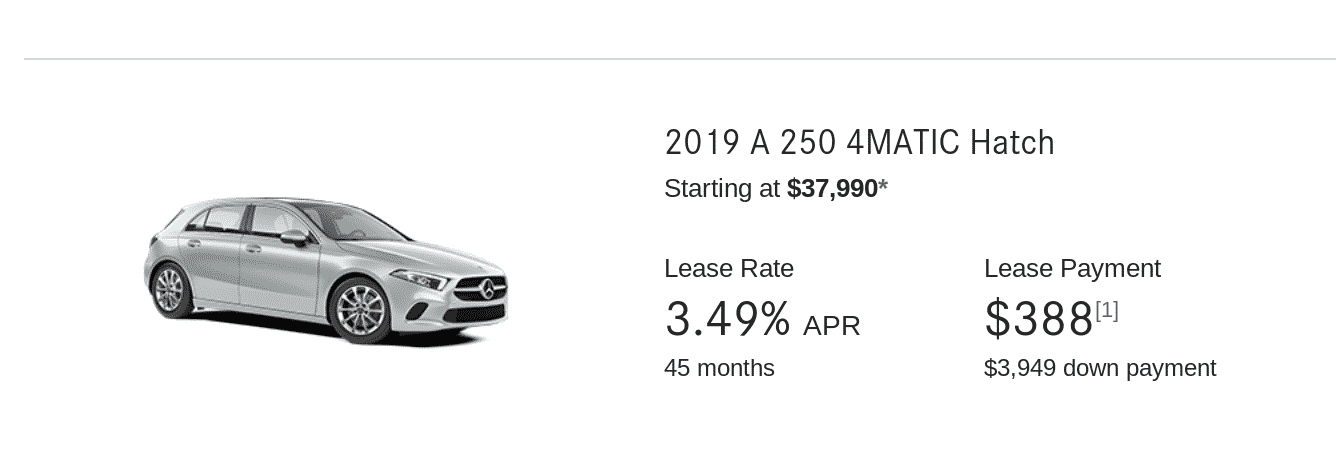Viewport: 1336px width, 472px height.
Task: Open the 2019 A 250 4MATIC Hatch title
Action: click(859, 143)
